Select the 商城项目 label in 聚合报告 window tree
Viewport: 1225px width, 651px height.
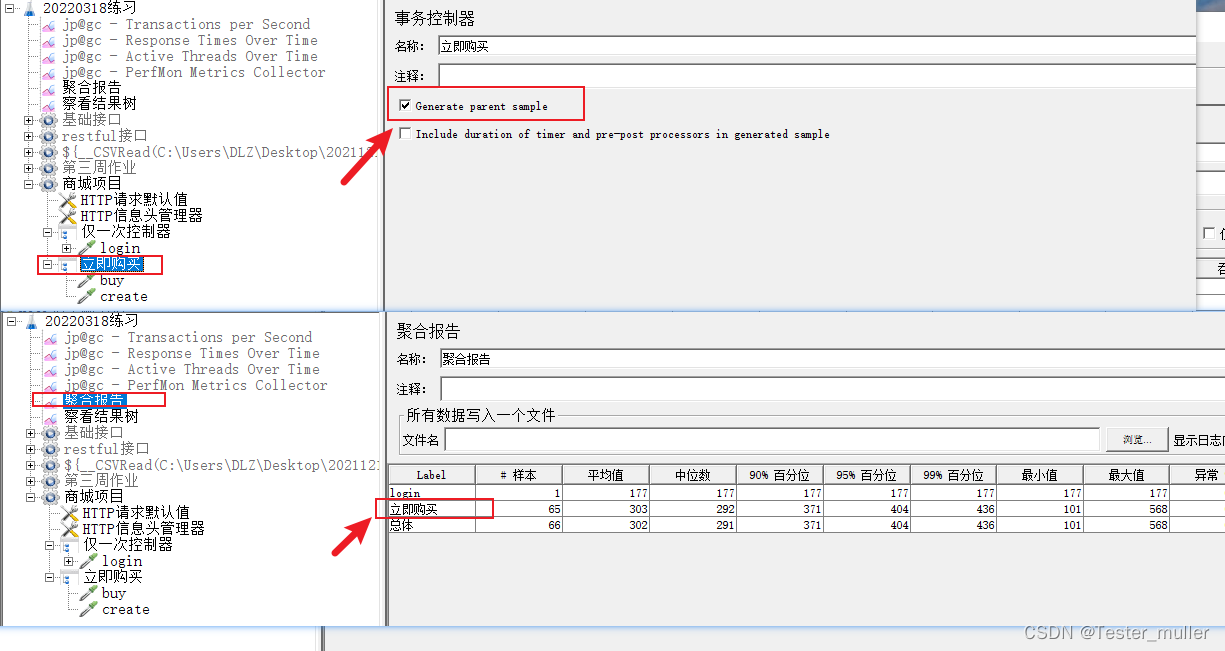click(94, 497)
